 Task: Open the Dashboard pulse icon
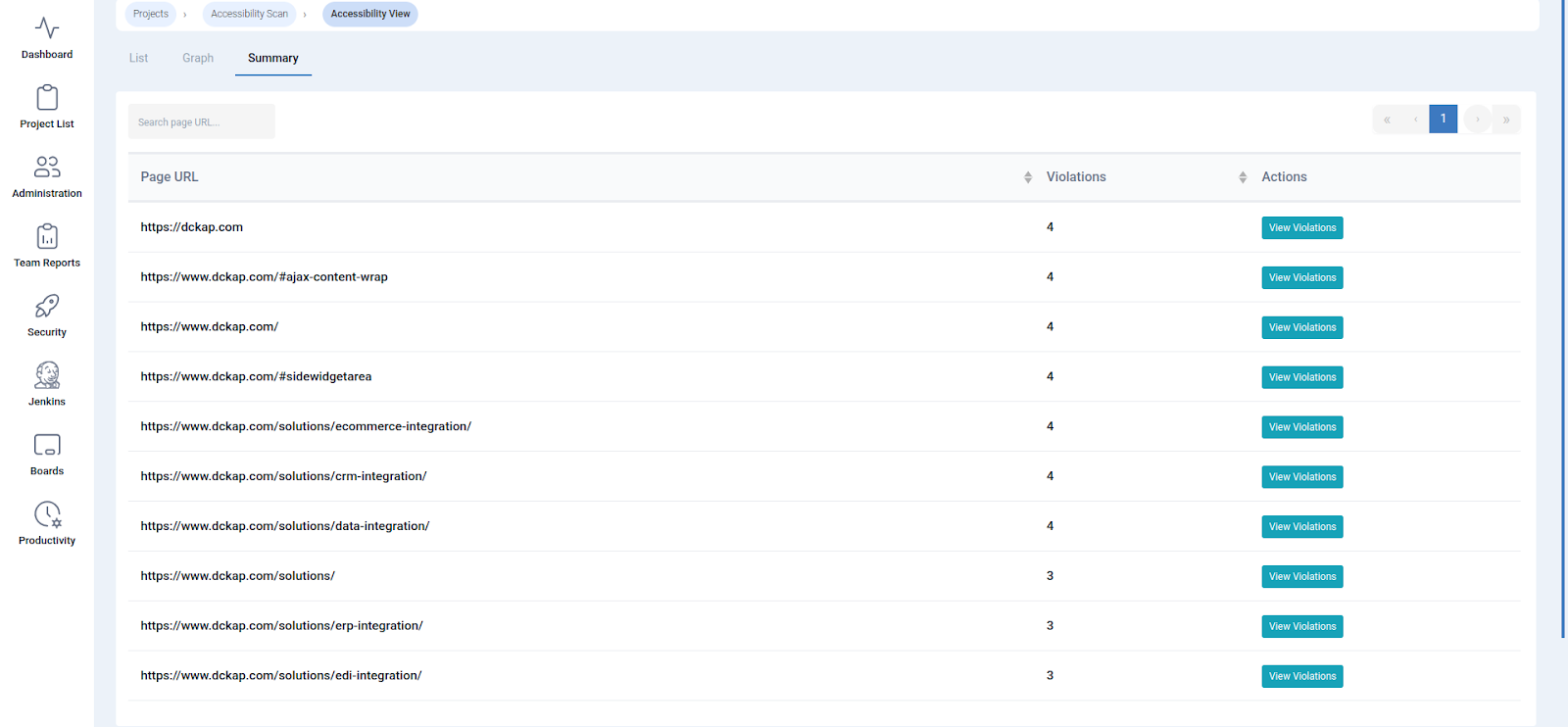(47, 28)
